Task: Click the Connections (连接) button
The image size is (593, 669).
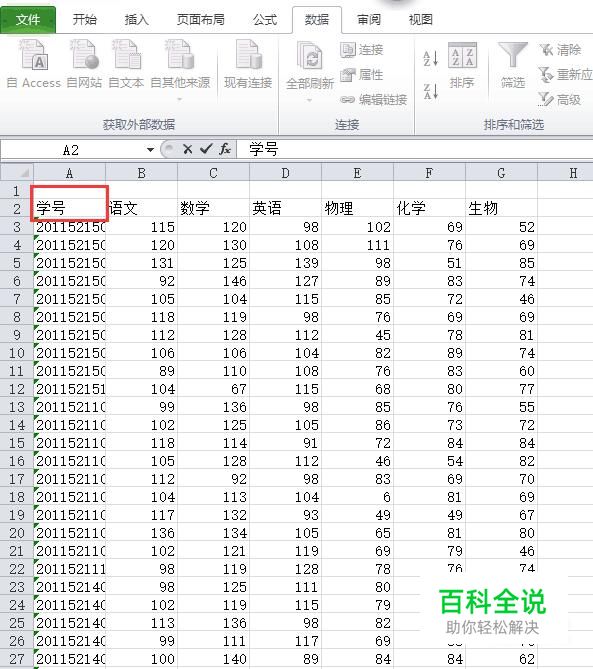Action: (362, 50)
